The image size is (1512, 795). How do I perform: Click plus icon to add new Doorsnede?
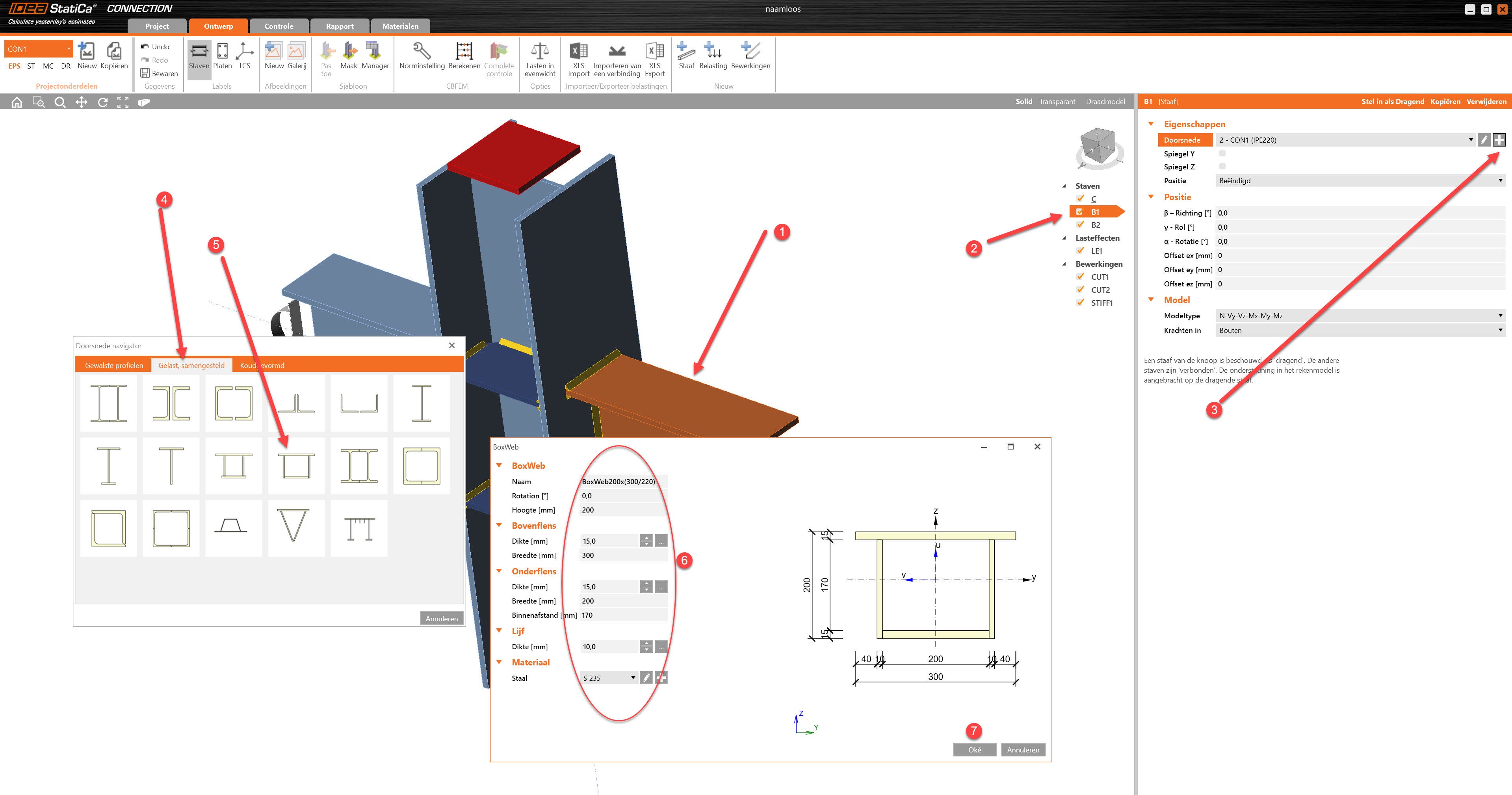[x=1499, y=140]
